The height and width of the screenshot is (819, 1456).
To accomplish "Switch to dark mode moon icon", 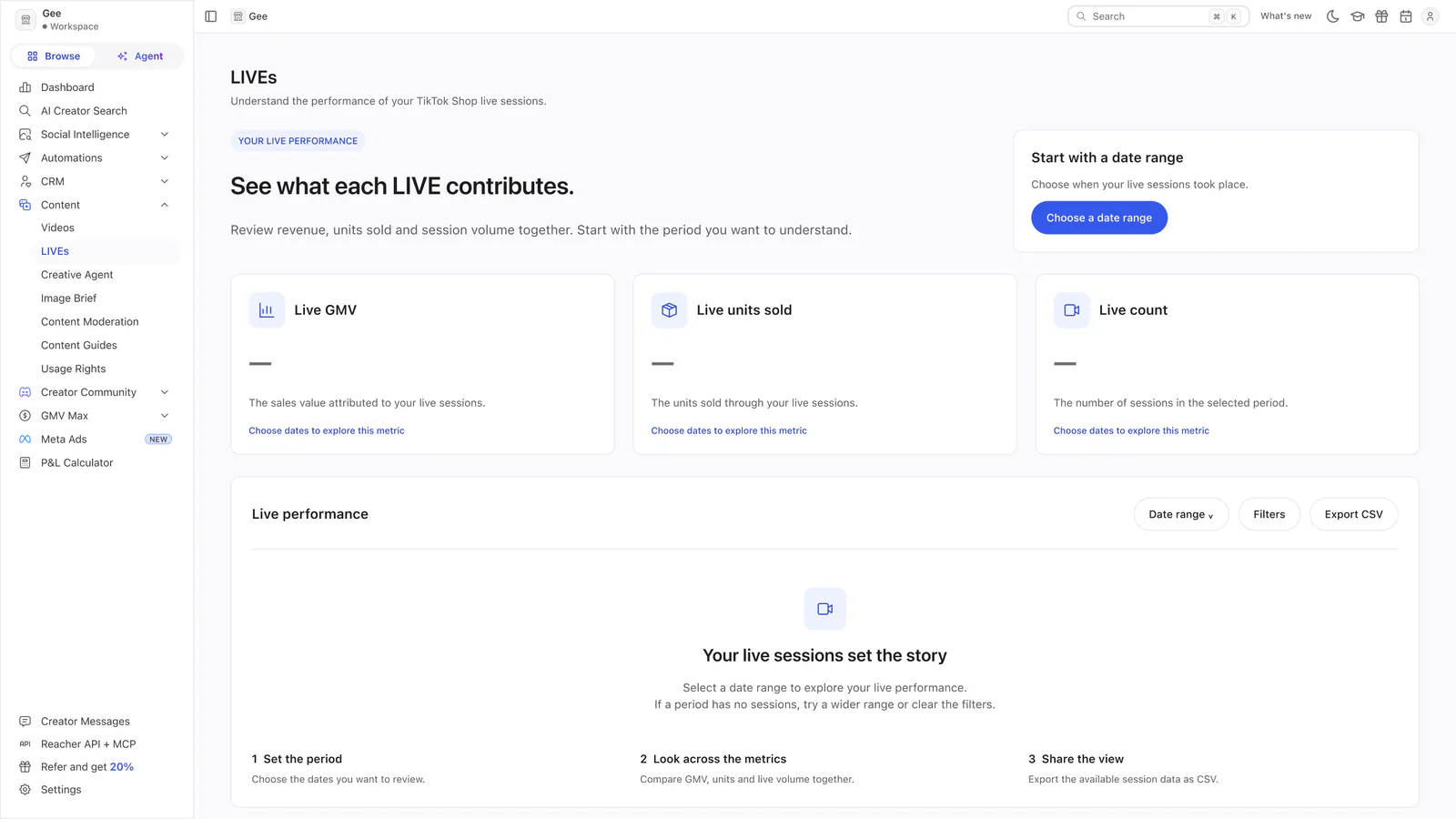I will [x=1333, y=16].
